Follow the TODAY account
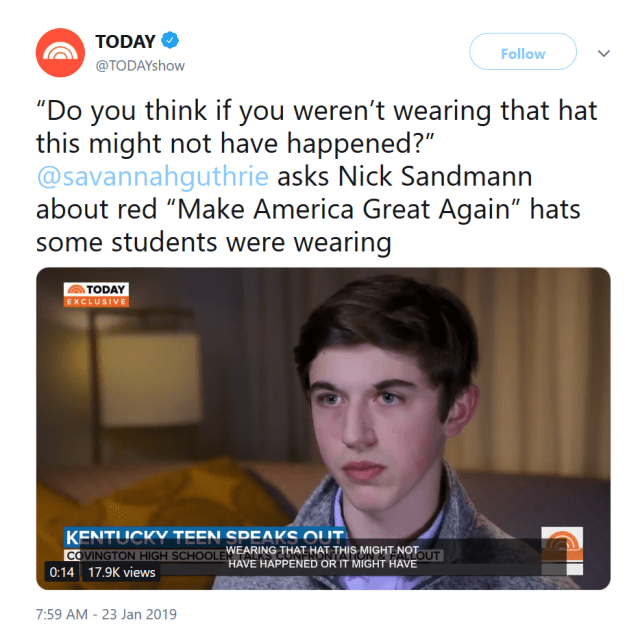 [x=523, y=52]
